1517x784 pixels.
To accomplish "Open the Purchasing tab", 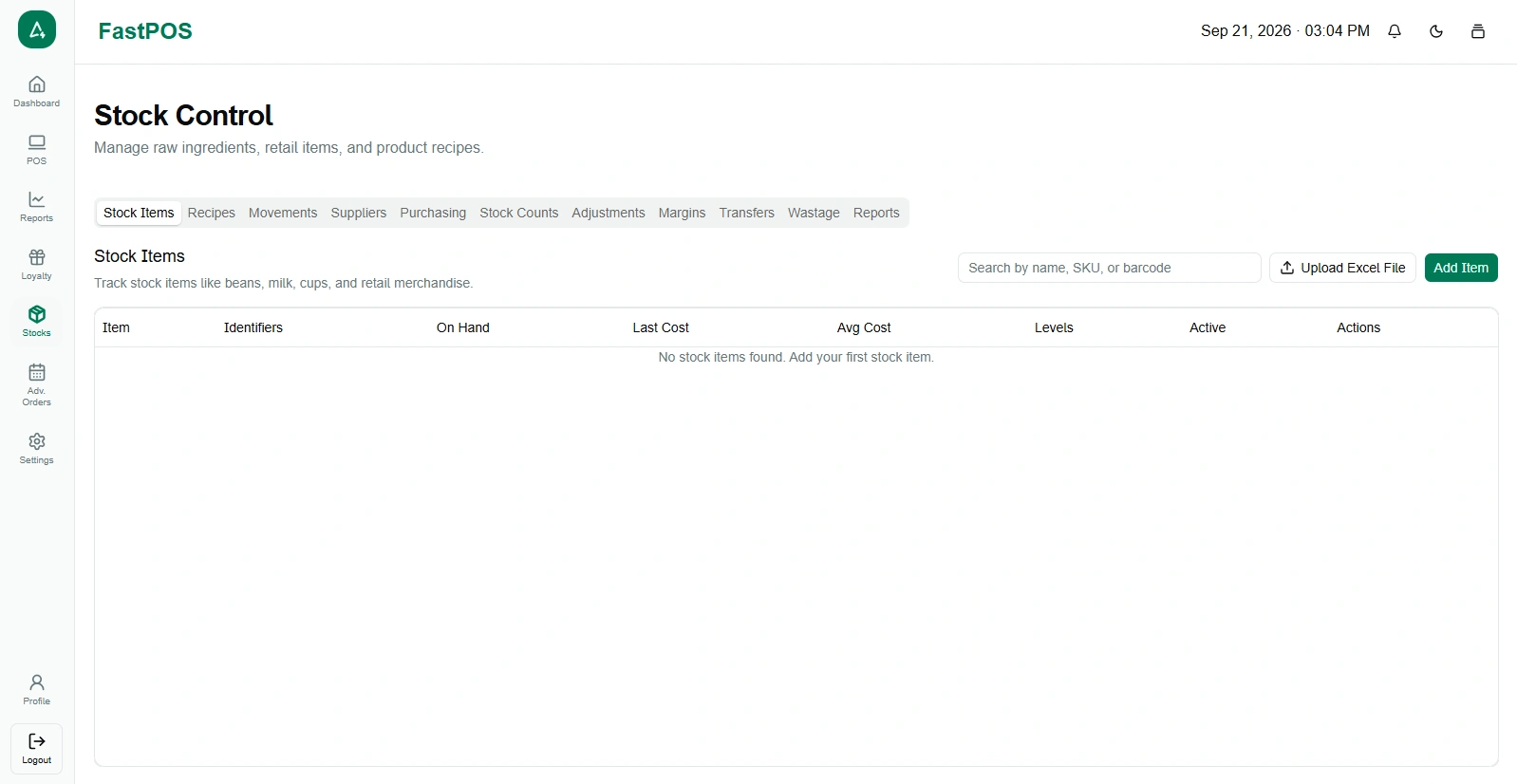I will click(433, 213).
